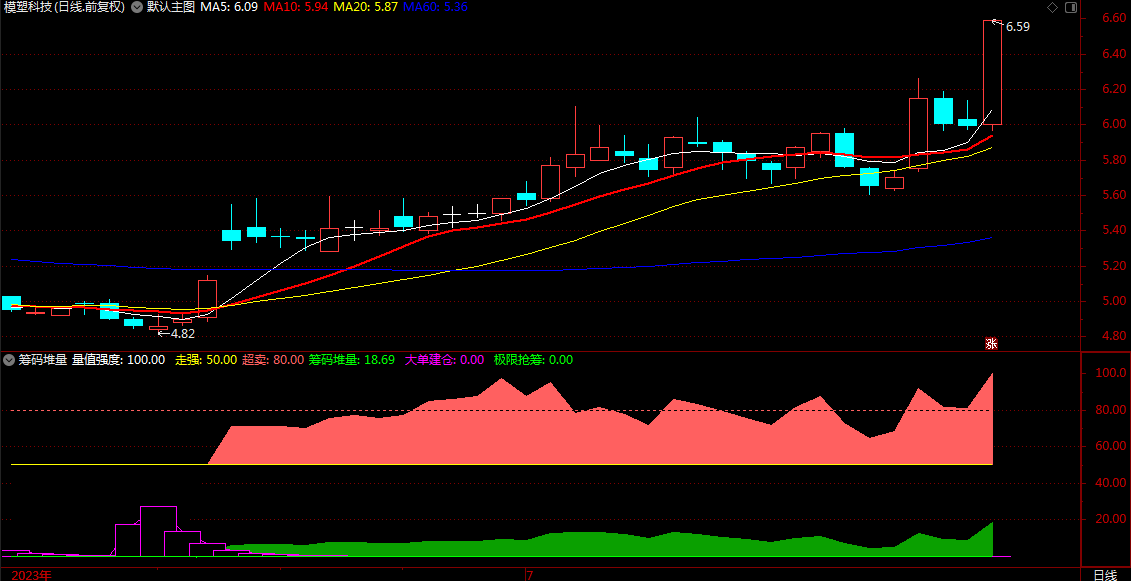Click the yellow 走强: 50.00 readout

click(x=206, y=359)
